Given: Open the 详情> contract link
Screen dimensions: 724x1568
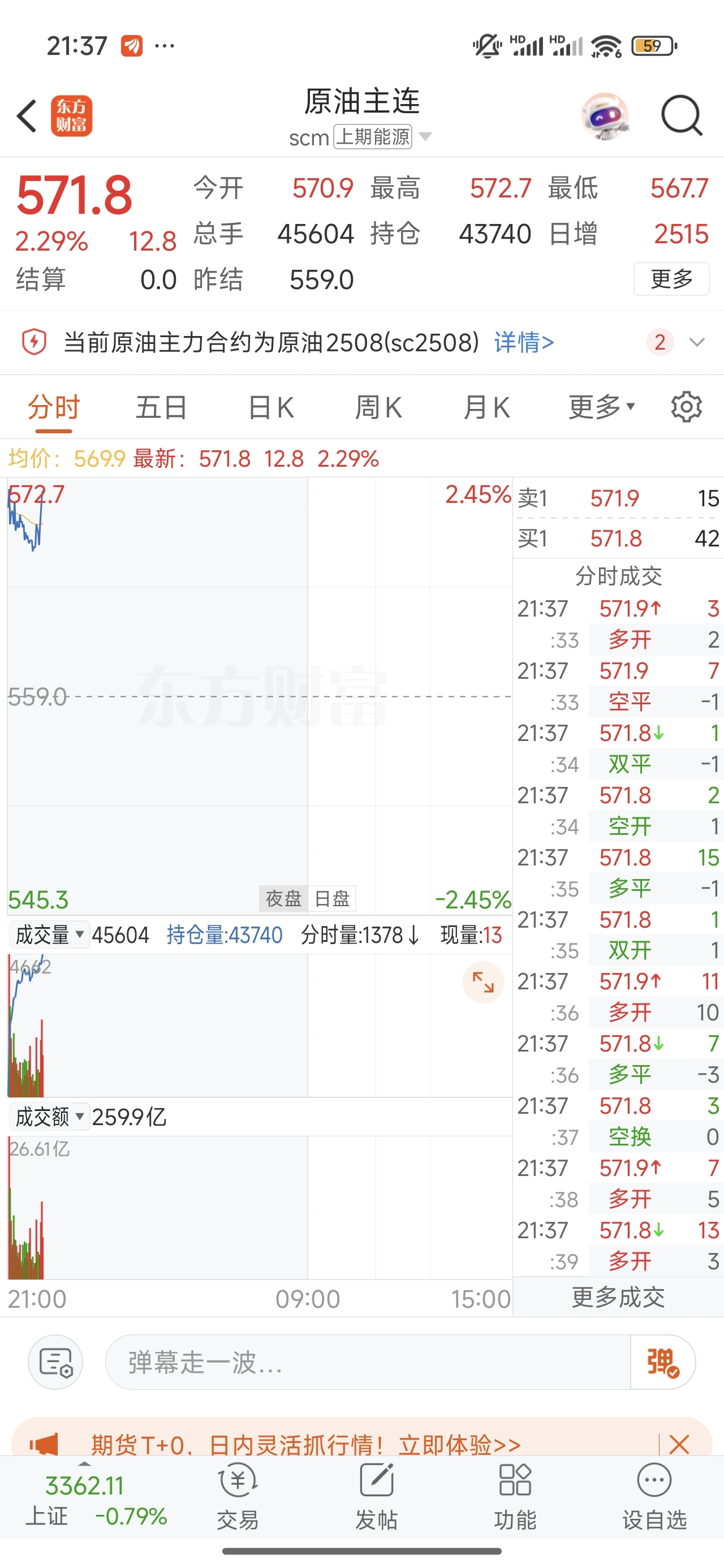Looking at the screenshot, I should [524, 343].
